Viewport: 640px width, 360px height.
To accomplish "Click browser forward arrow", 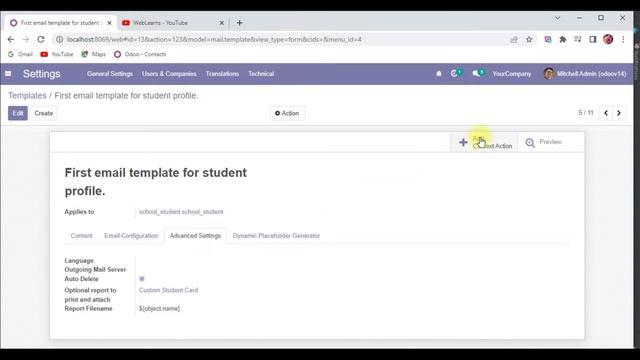I will 26,40.
